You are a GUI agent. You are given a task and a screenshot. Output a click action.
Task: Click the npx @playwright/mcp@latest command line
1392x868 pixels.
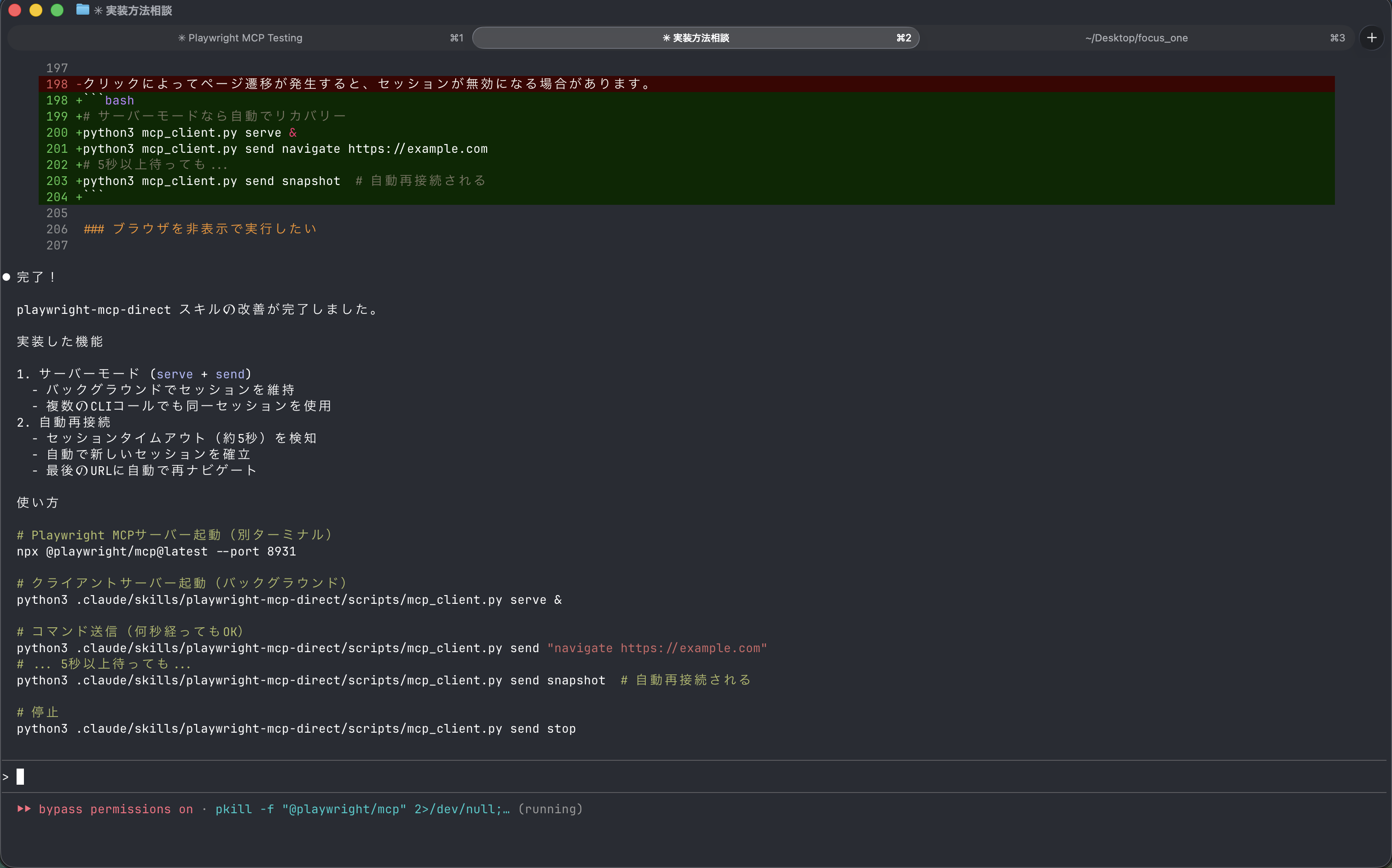156,551
